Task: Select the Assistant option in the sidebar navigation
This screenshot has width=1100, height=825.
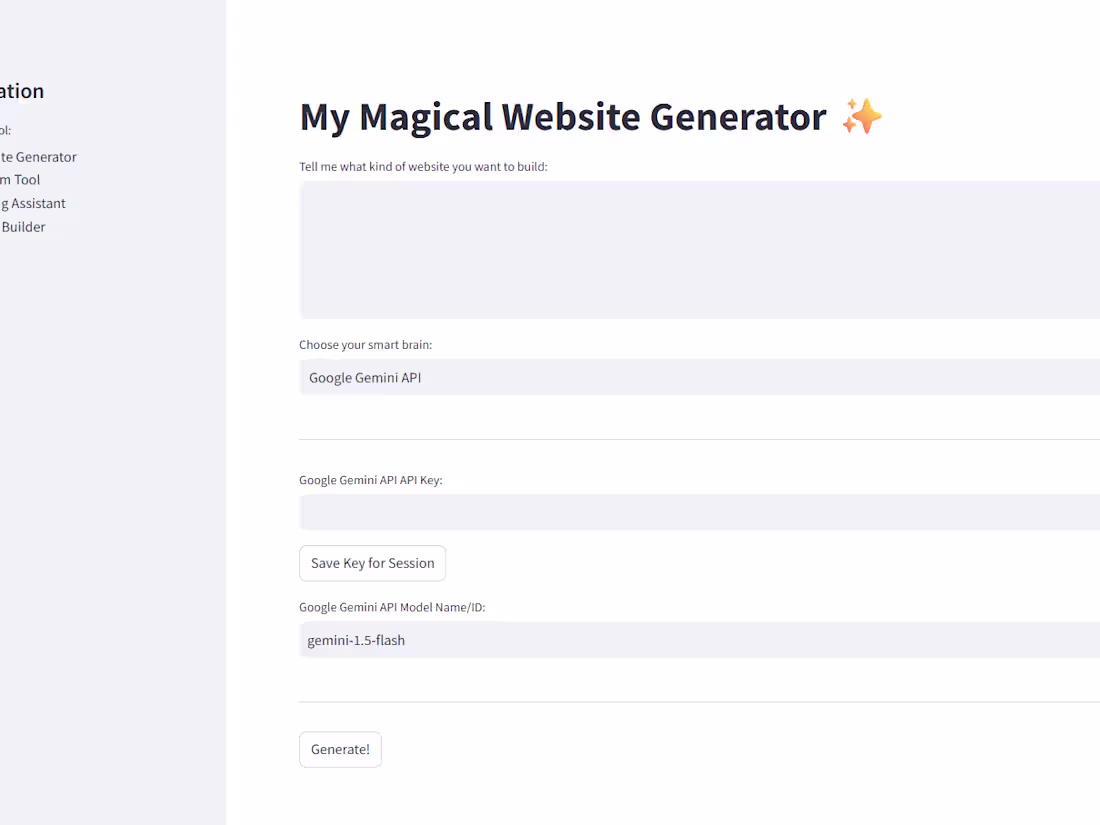Action: [33, 203]
